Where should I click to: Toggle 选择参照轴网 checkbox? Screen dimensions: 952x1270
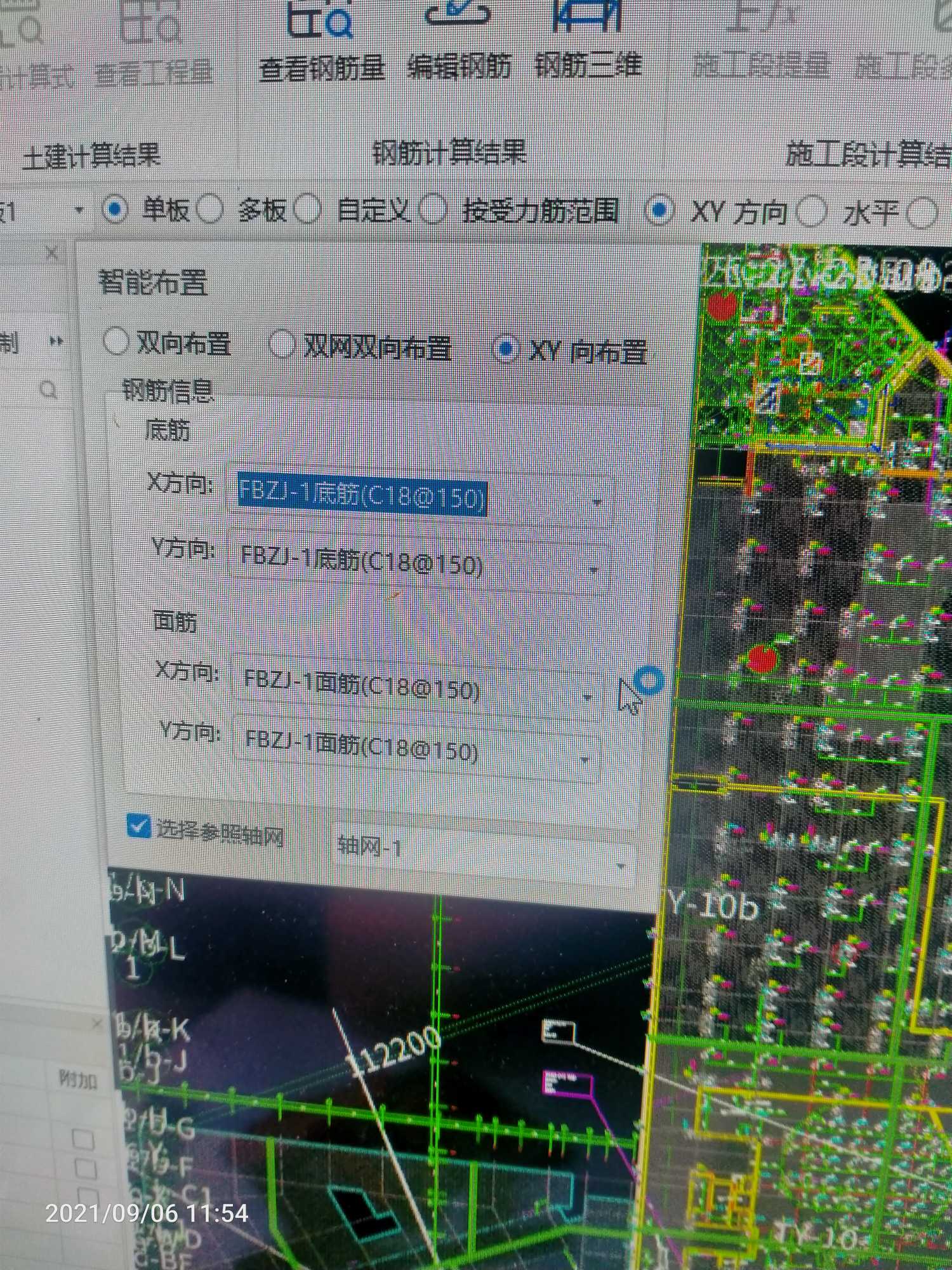point(138,826)
